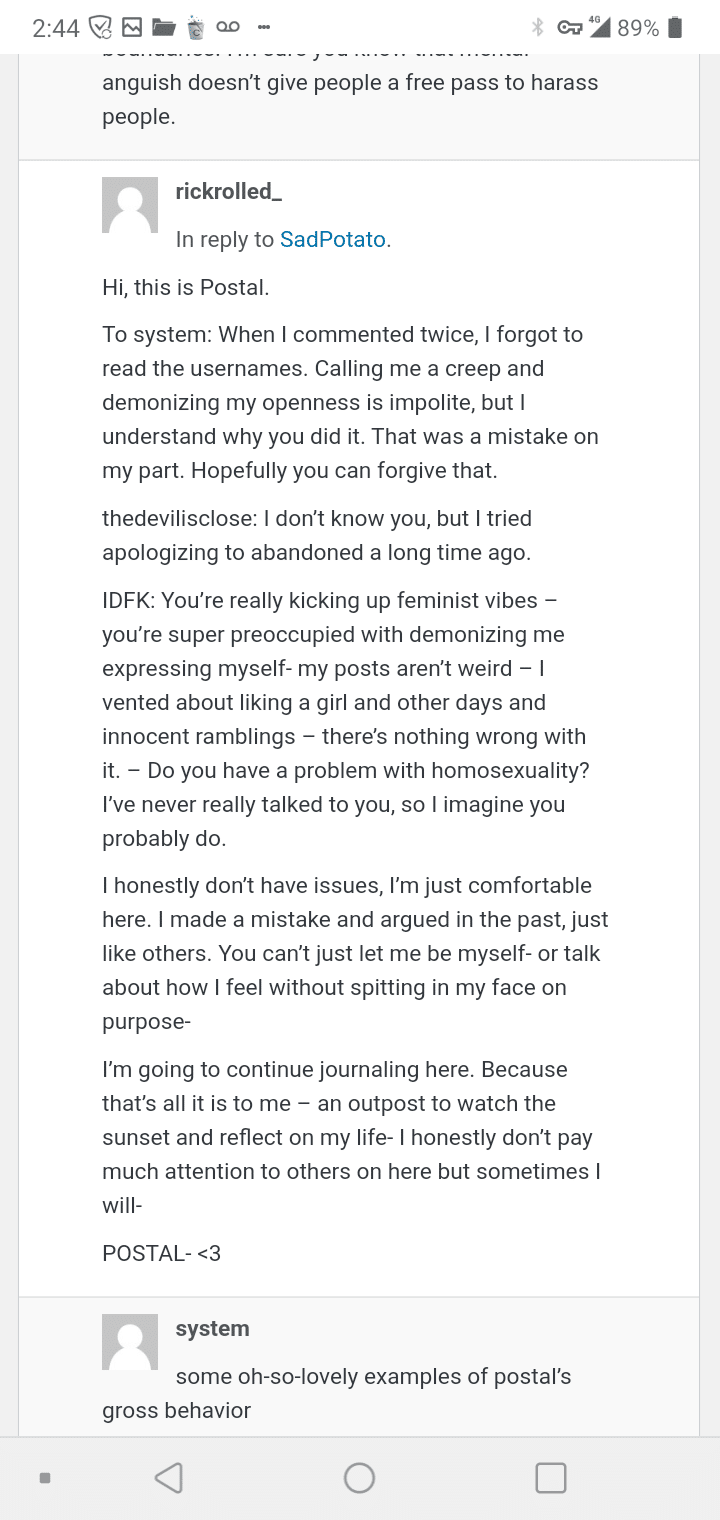Open the SadPotato reply link
Viewport: 720px width, 1520px height.
332,240
